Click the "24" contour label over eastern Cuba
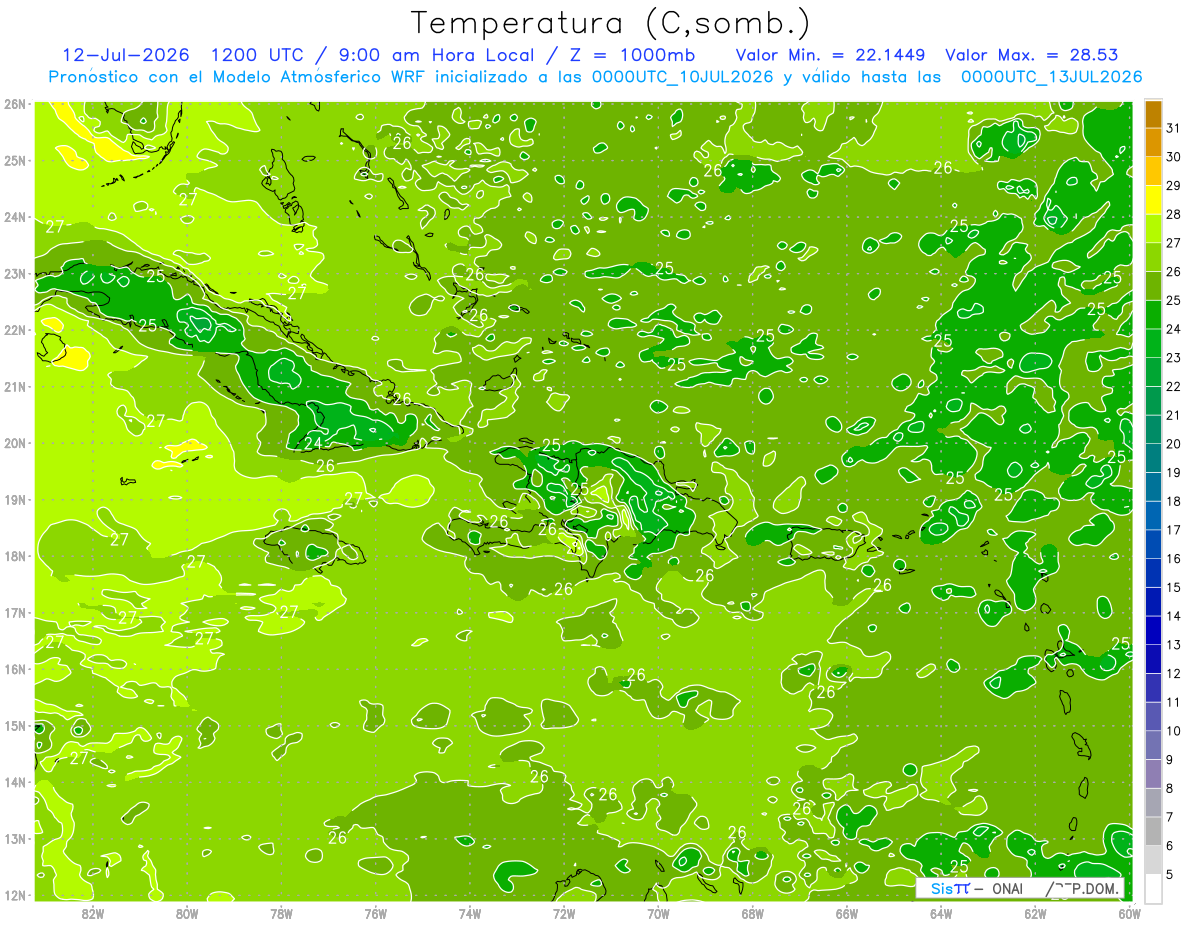This screenshot has height=927, width=1200. [313, 444]
